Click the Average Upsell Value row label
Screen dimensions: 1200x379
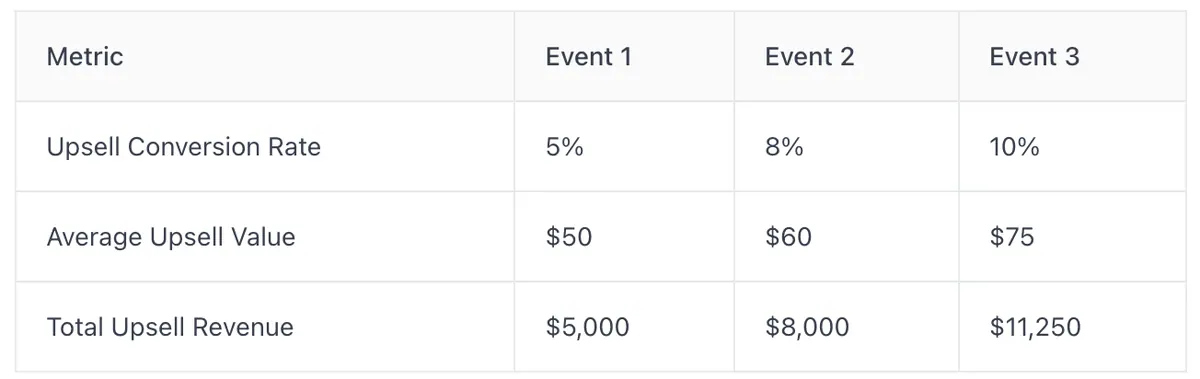[171, 237]
